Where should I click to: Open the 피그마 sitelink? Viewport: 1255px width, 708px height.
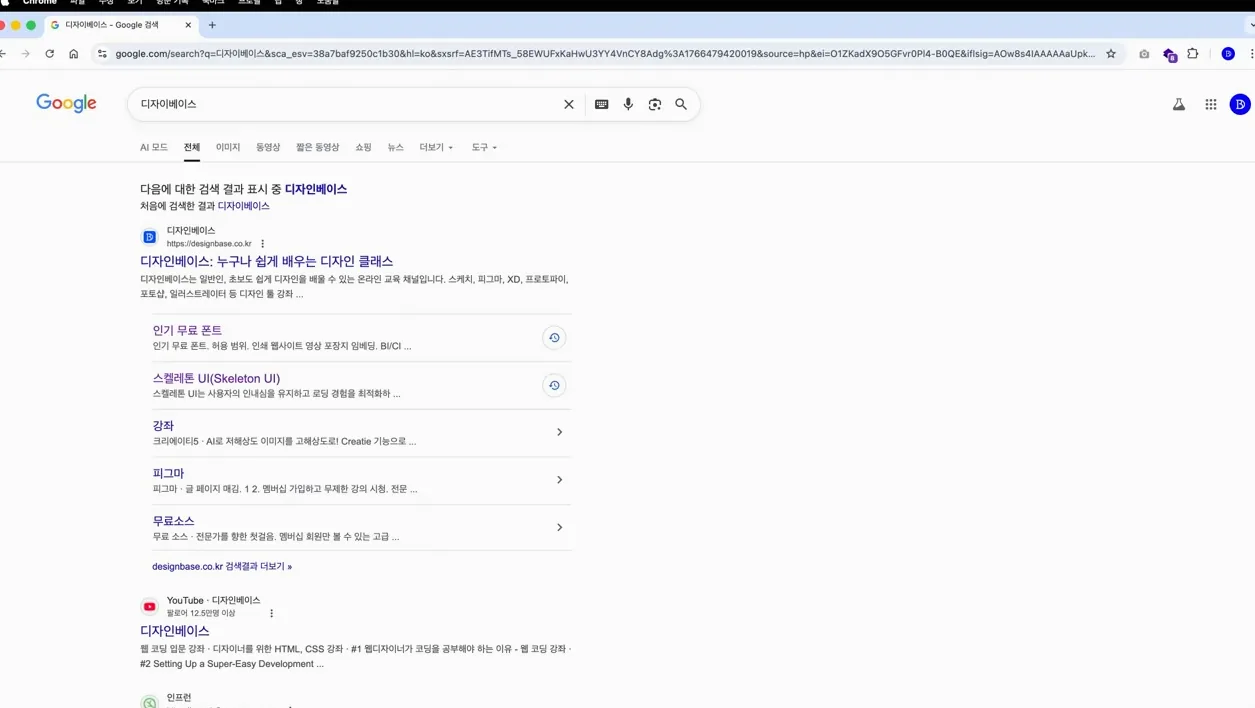pyautogui.click(x=168, y=473)
